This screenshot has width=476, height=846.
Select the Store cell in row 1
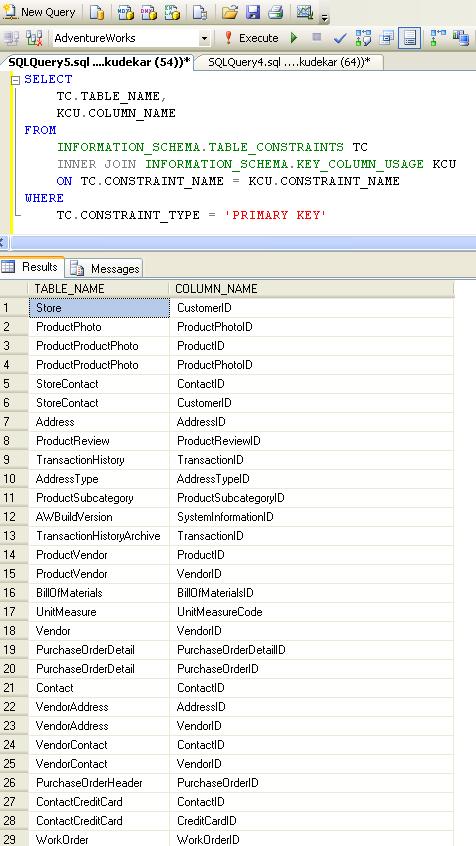(x=99, y=308)
